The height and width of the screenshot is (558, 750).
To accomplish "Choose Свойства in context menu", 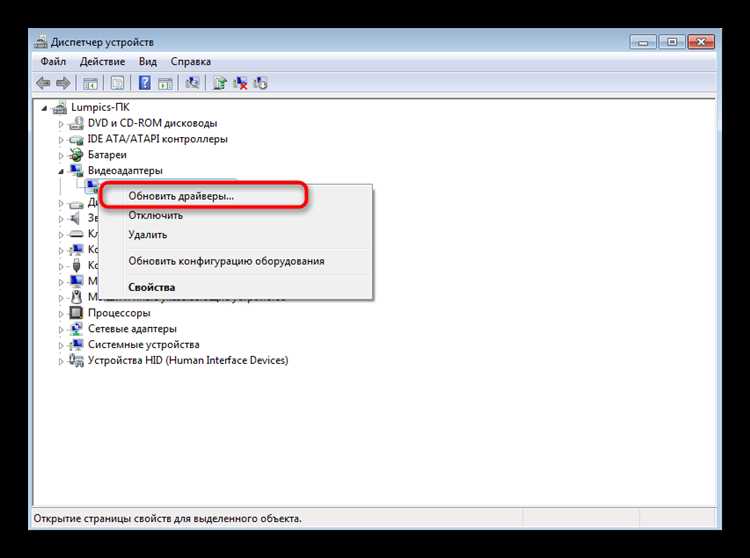I will coord(235,287).
